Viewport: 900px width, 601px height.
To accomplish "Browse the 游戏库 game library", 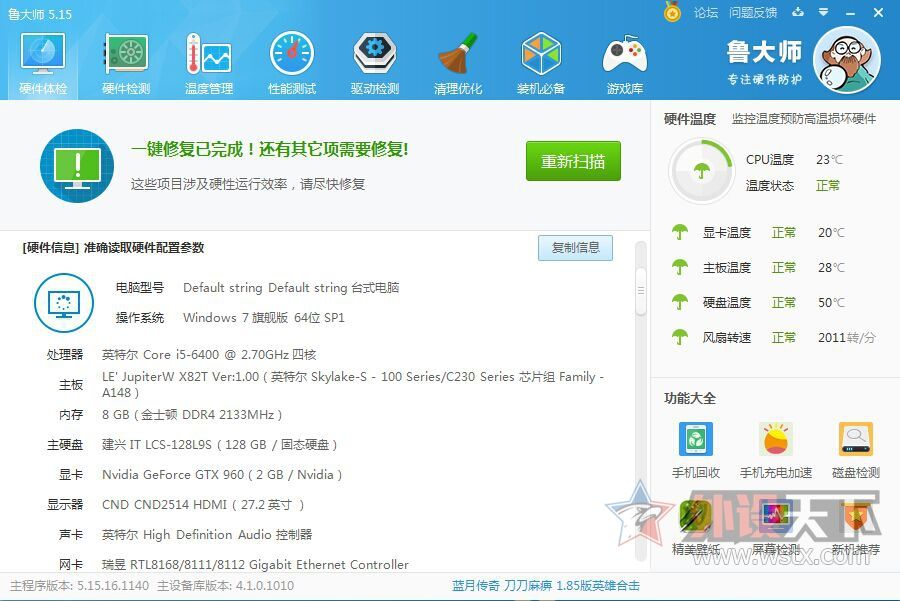I will coord(623,60).
